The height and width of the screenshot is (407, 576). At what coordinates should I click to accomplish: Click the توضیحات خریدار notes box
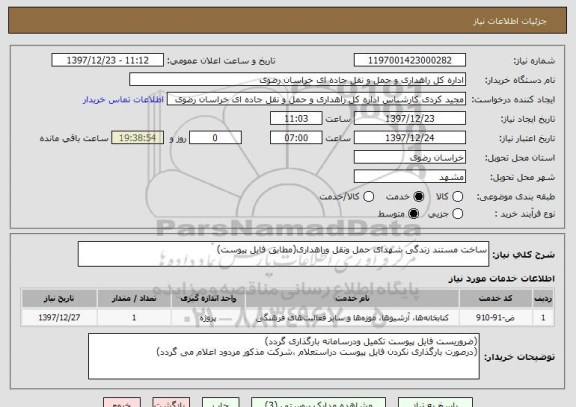pos(284,356)
